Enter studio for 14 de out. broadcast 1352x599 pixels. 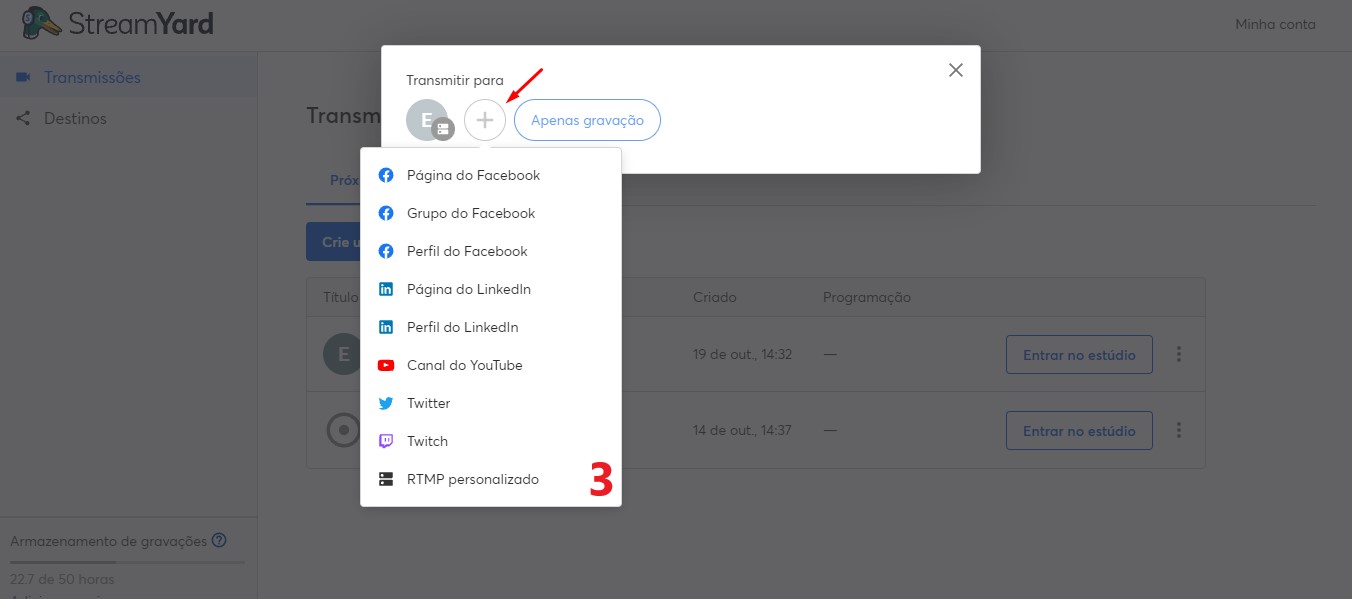[1079, 431]
